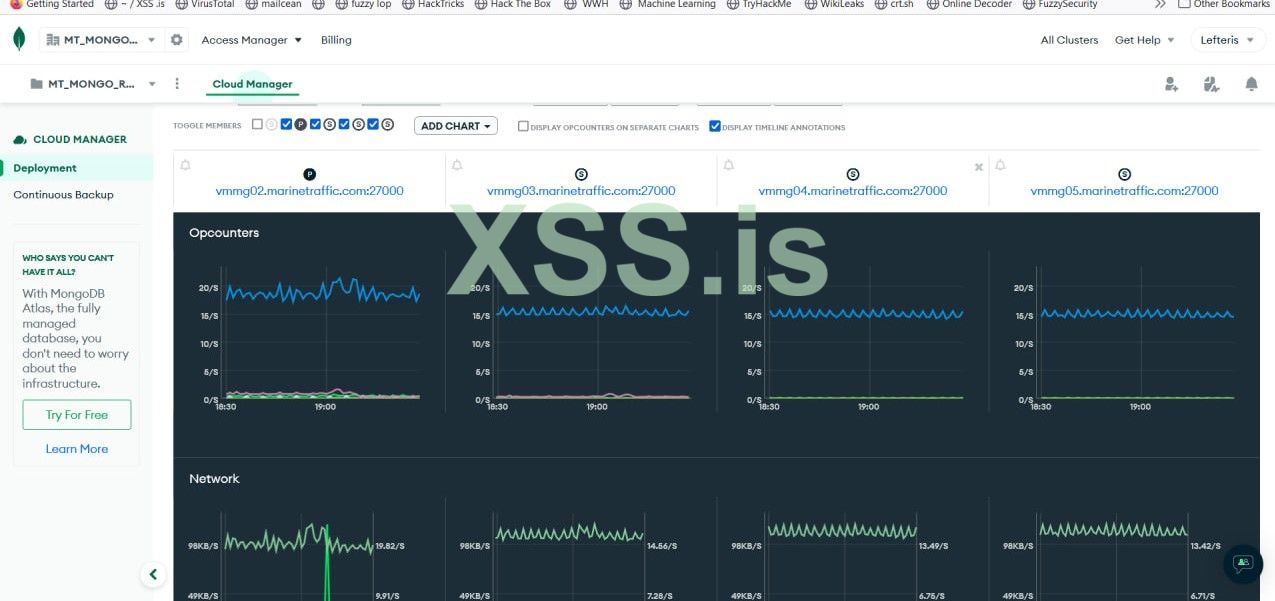Click the MongoDB leaf logo
The image size is (1275, 601).
coord(19,40)
